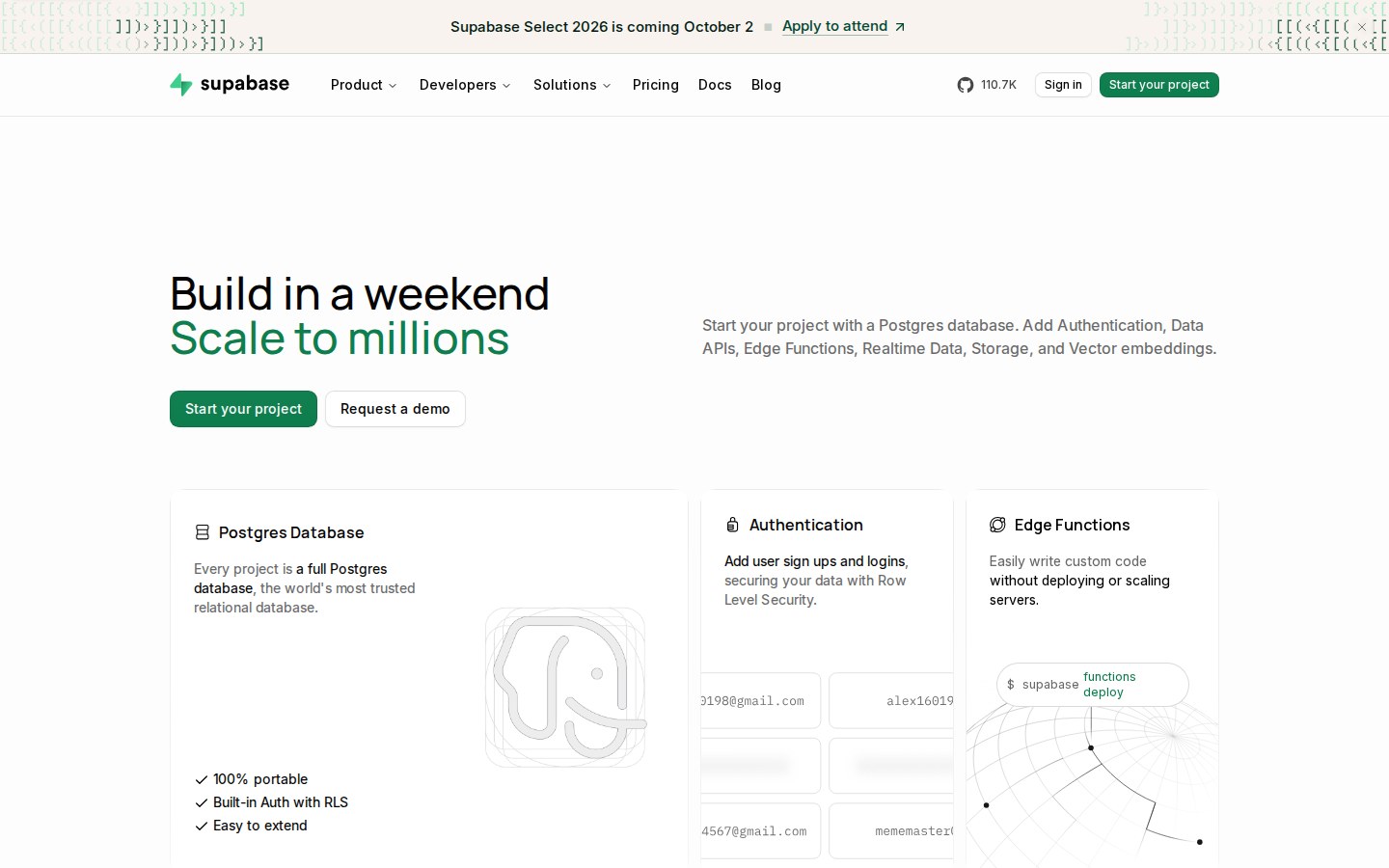
Task: Click the 110.7K GitHub stars count
Action: coord(998,85)
